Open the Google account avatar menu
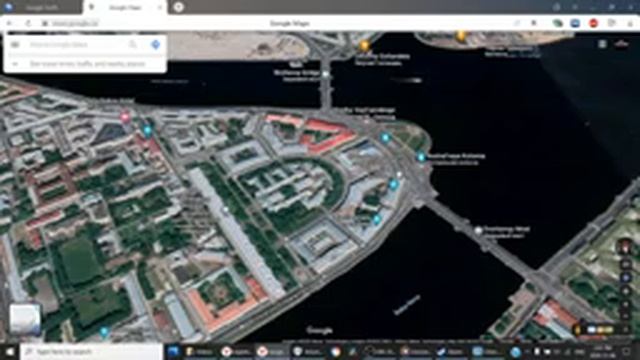Viewport: 640px width, 360px height. coord(622,44)
